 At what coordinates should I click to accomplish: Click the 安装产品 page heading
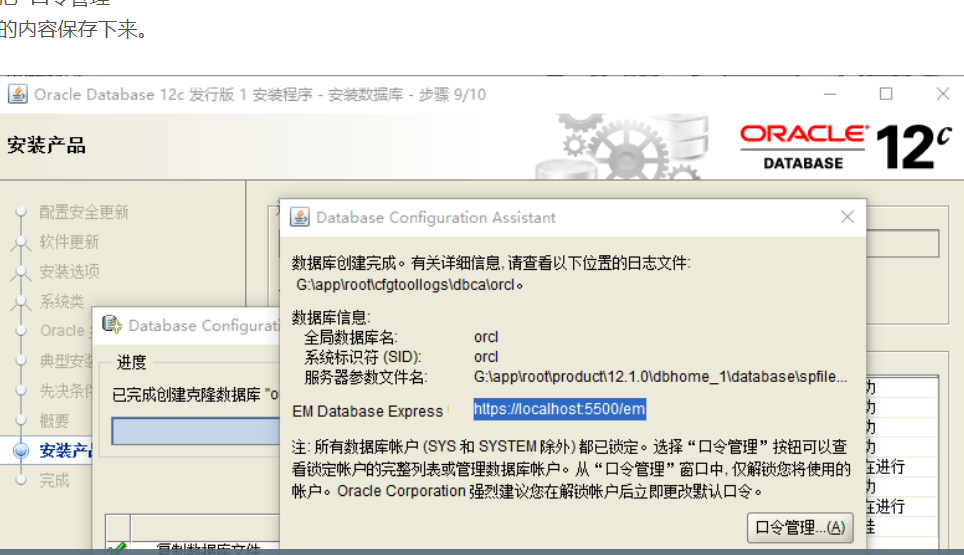pos(47,146)
